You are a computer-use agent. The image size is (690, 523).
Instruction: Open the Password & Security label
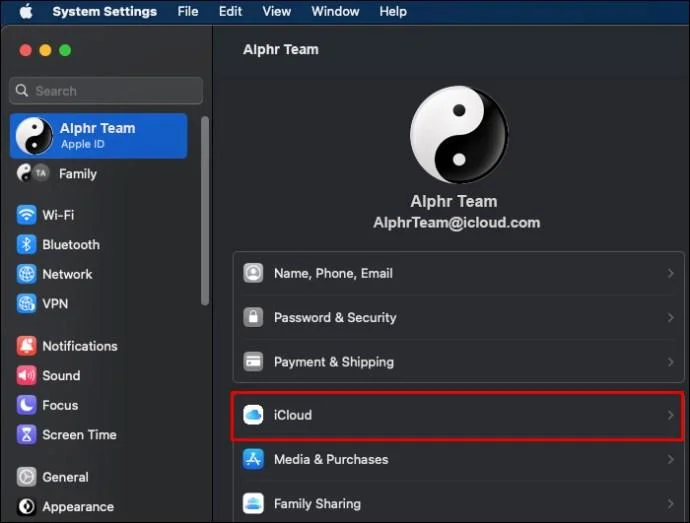tap(335, 318)
